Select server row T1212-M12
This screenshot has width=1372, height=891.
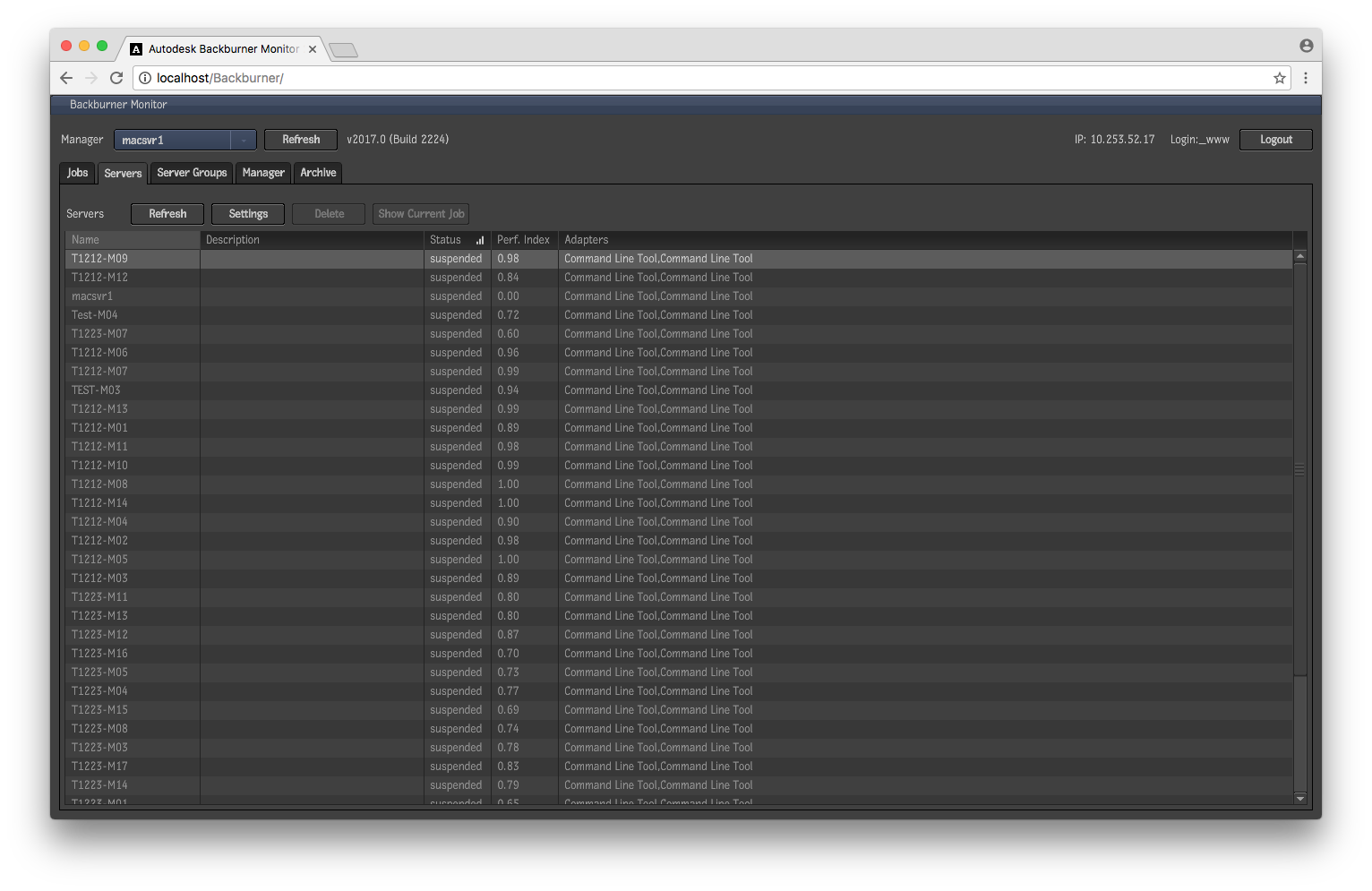click(679, 278)
